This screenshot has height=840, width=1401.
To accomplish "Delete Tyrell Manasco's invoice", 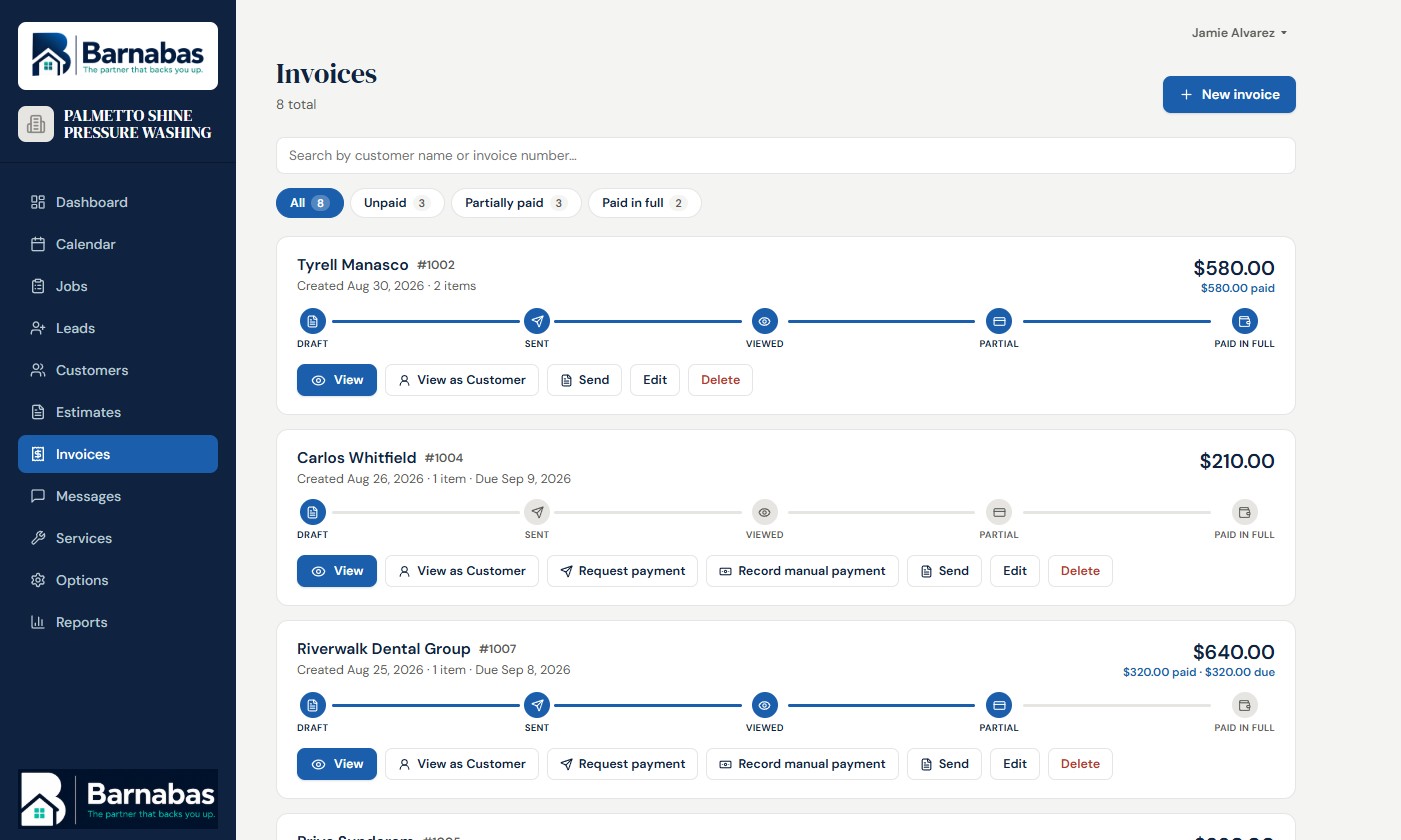I will point(720,380).
